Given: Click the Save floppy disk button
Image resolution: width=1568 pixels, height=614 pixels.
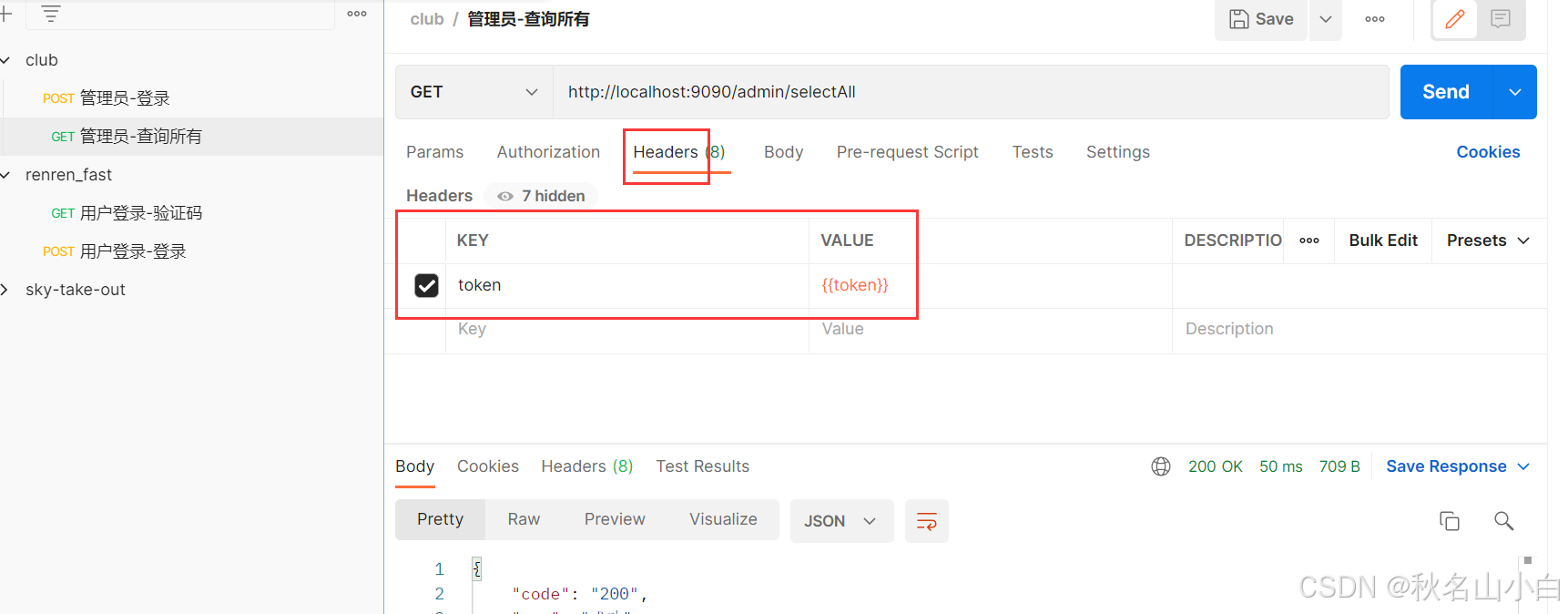Looking at the screenshot, I should (1261, 19).
